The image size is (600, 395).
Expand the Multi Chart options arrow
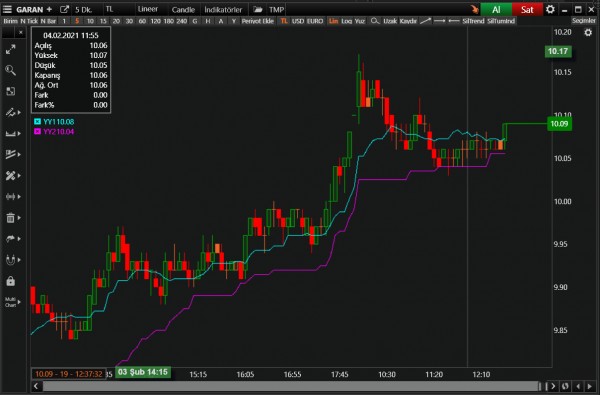coord(19,302)
